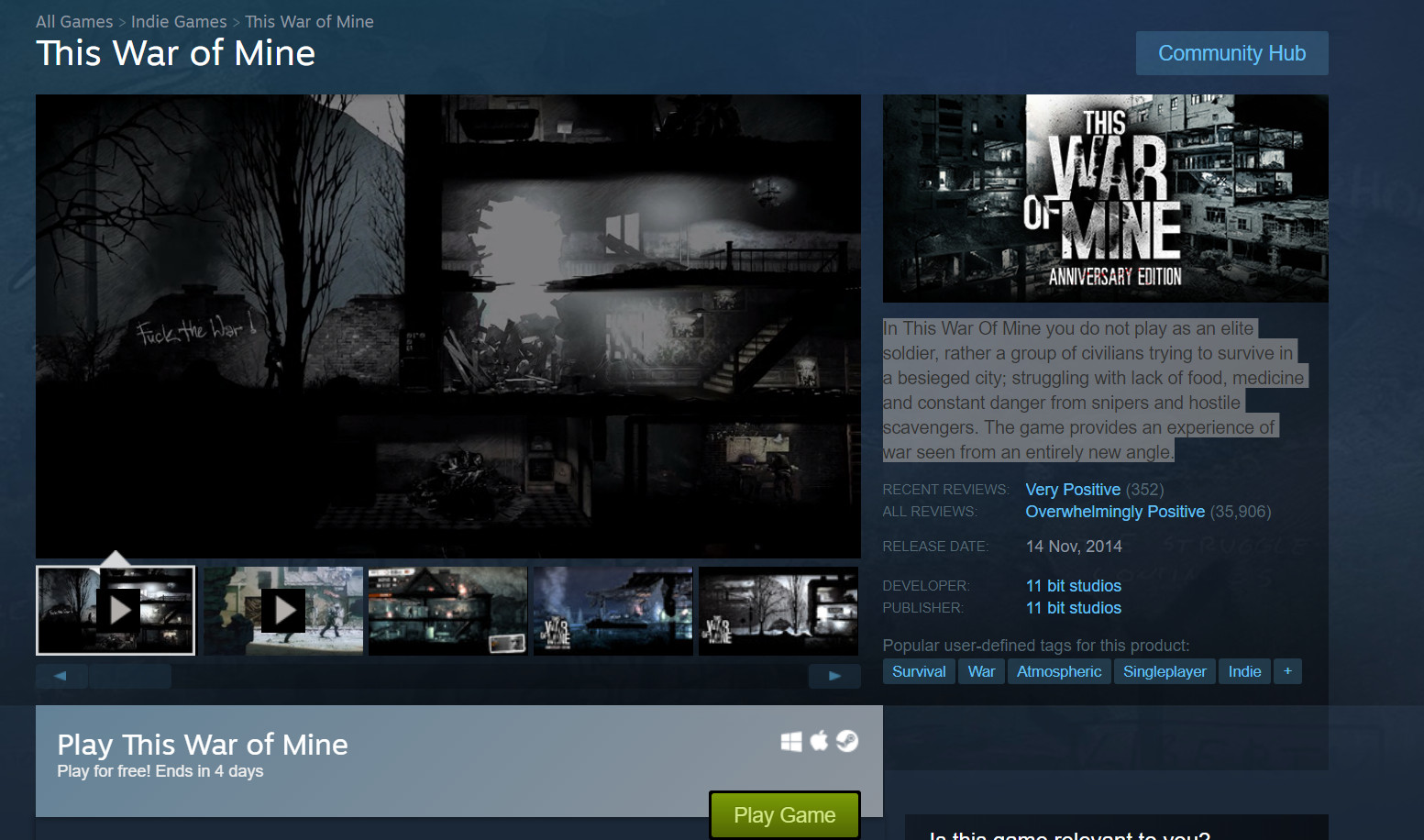Select the Survival tag
This screenshot has width=1424, height=840.
coord(919,671)
